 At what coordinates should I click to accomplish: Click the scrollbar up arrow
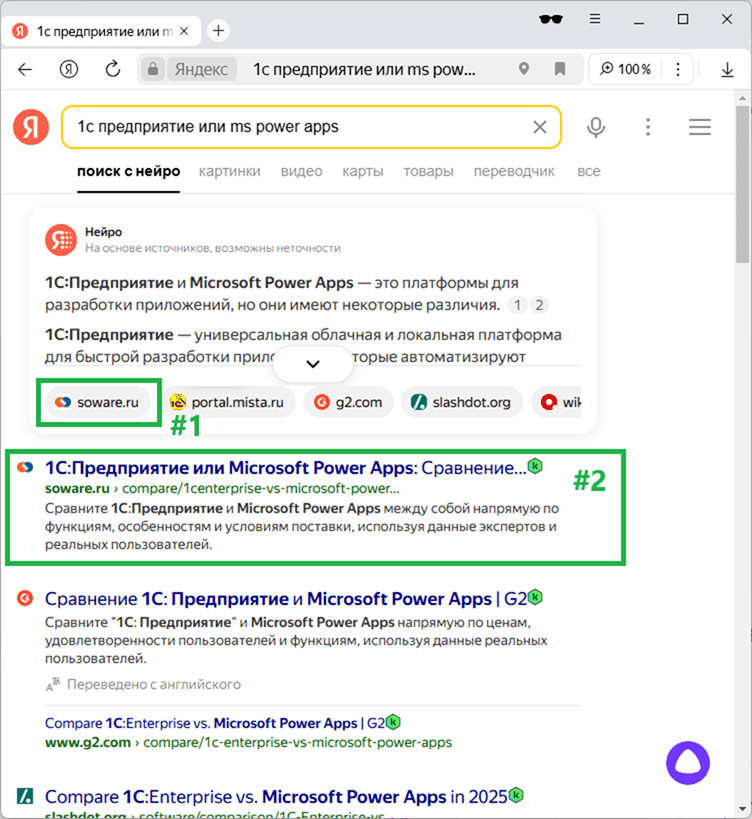tap(742, 98)
